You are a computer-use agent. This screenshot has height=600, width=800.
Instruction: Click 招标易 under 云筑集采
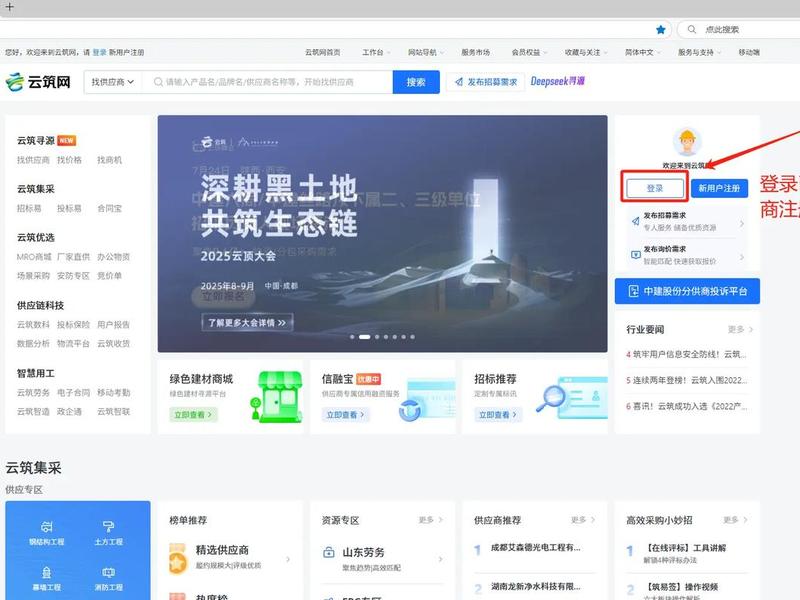pos(29,209)
